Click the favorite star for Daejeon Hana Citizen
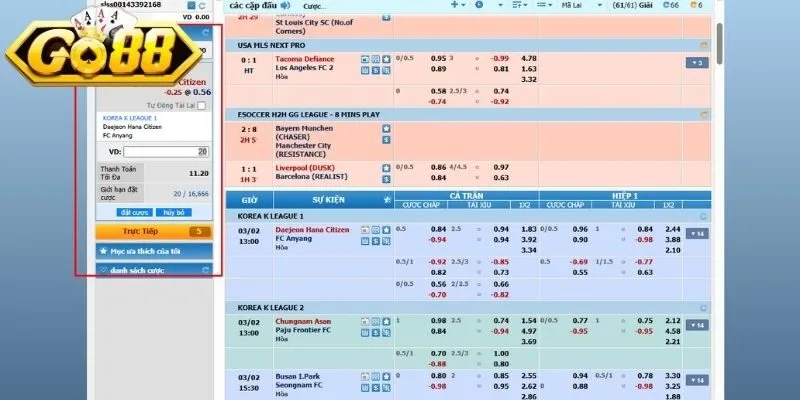800x400 pixels. (x=386, y=230)
